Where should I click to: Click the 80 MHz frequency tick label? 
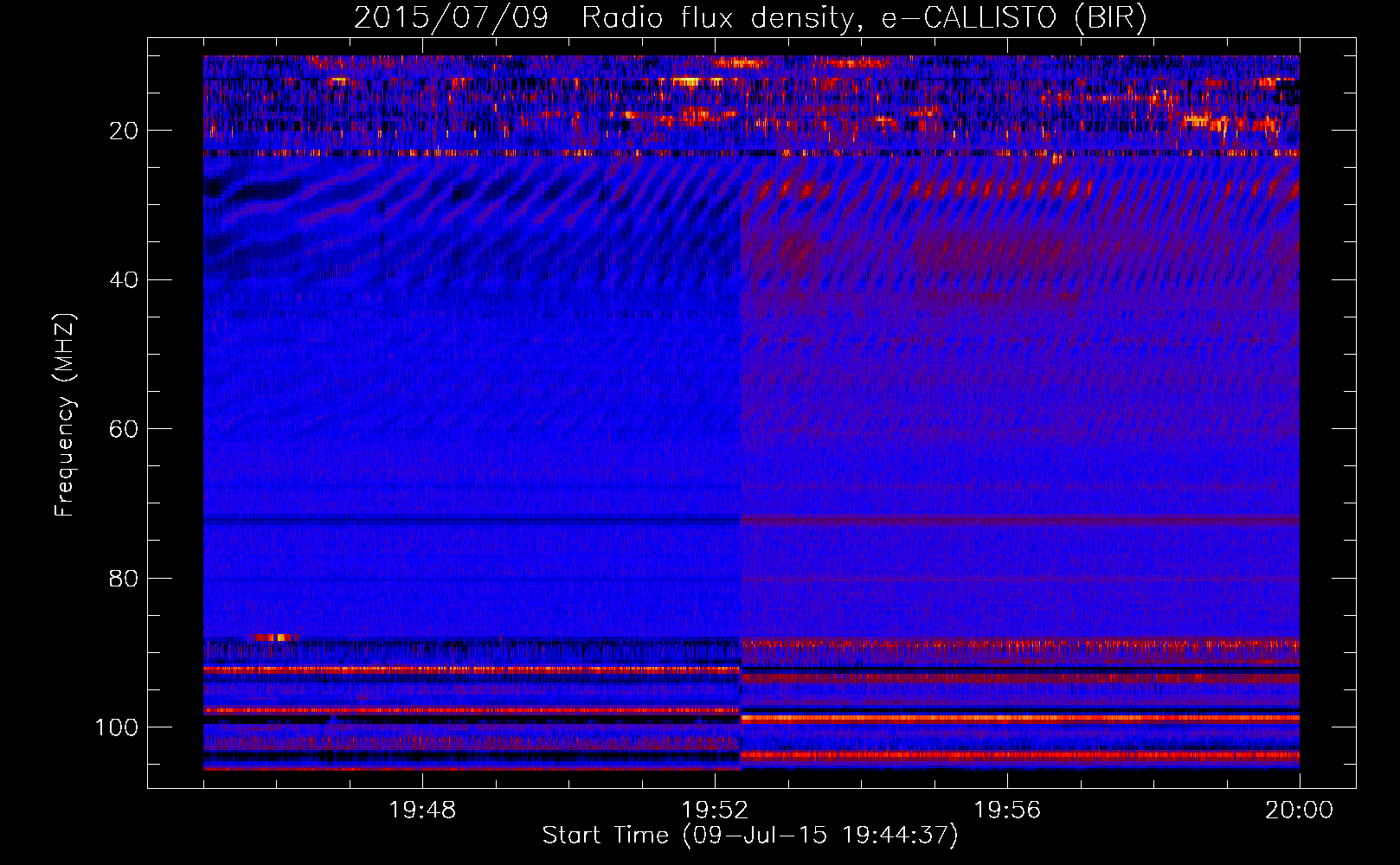(x=125, y=579)
